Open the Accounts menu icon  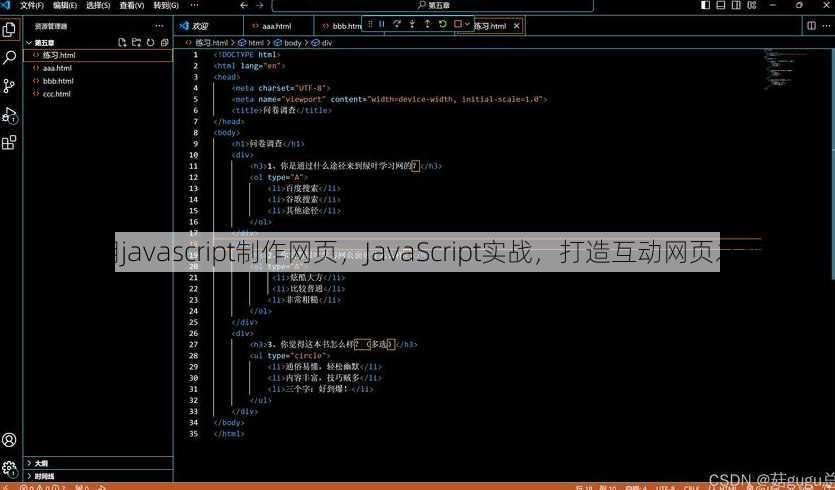click(9, 440)
